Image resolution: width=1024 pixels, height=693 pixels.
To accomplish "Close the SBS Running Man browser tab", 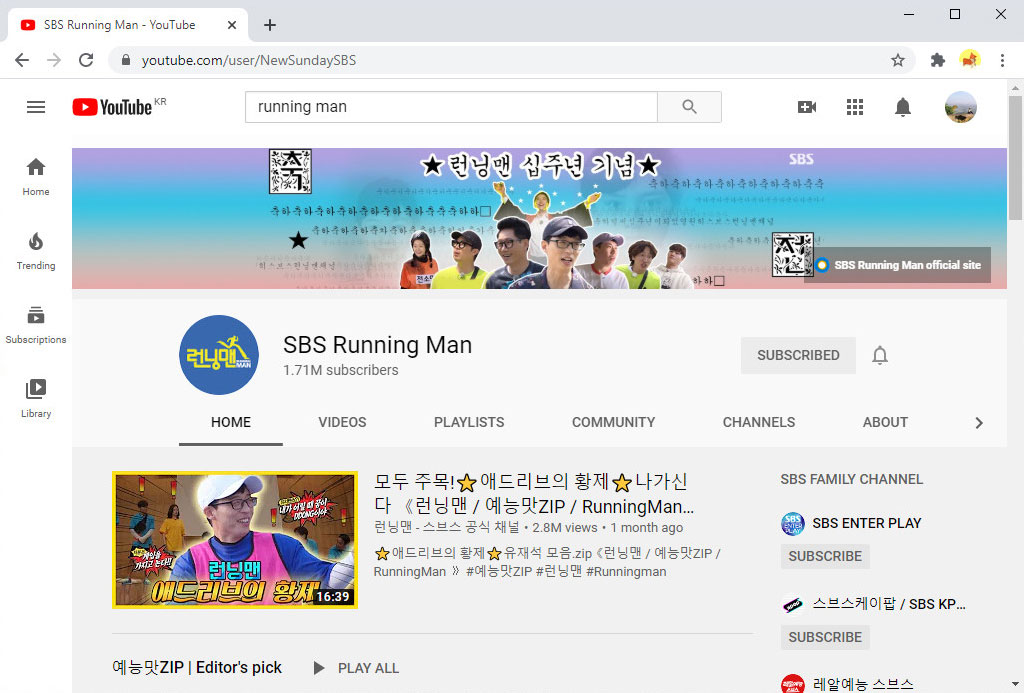I will [232, 25].
